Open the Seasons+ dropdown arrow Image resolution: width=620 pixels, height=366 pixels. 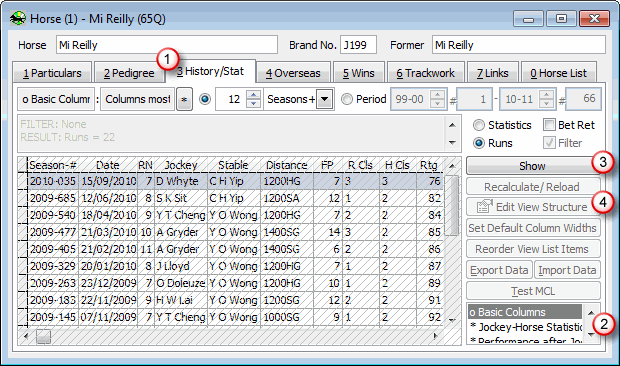tap(325, 99)
